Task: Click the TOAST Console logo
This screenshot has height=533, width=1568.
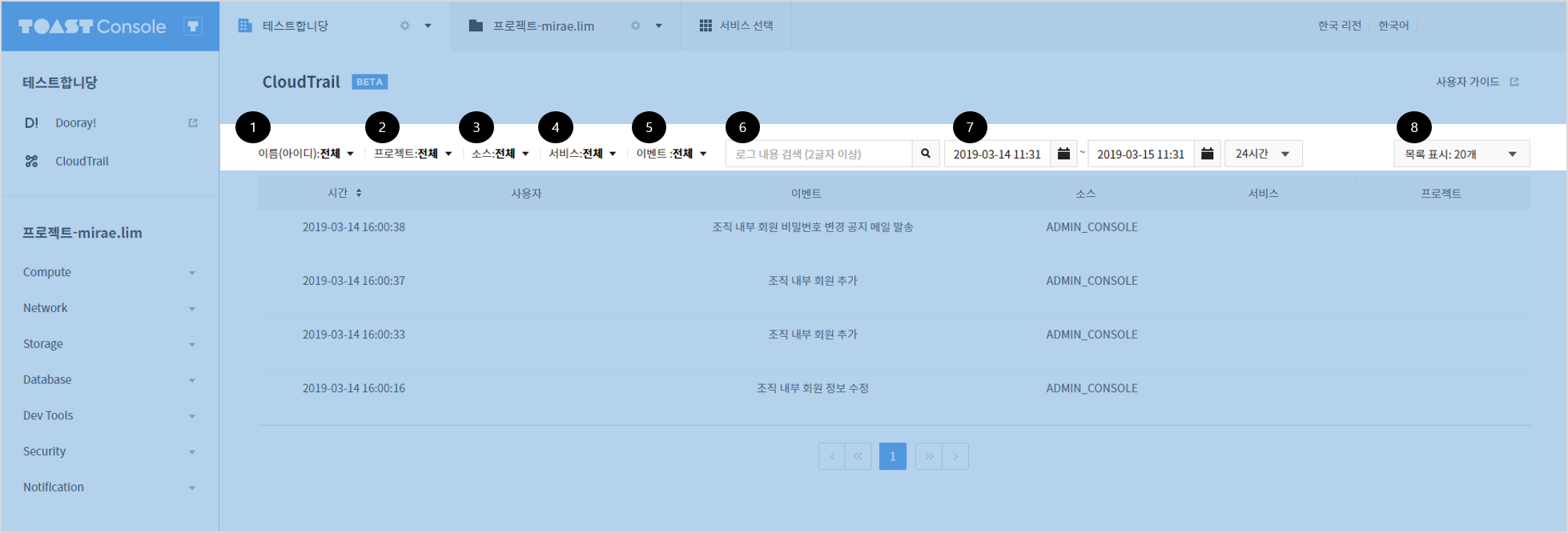Action: pyautogui.click(x=92, y=26)
